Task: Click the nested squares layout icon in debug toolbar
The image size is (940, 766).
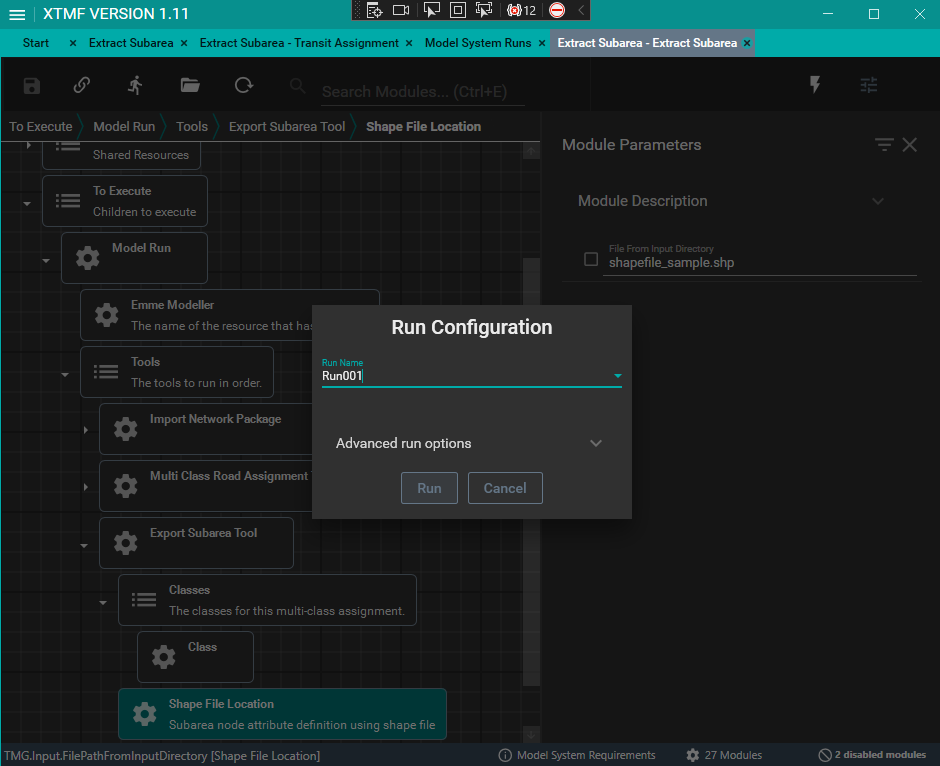Action: click(x=457, y=10)
